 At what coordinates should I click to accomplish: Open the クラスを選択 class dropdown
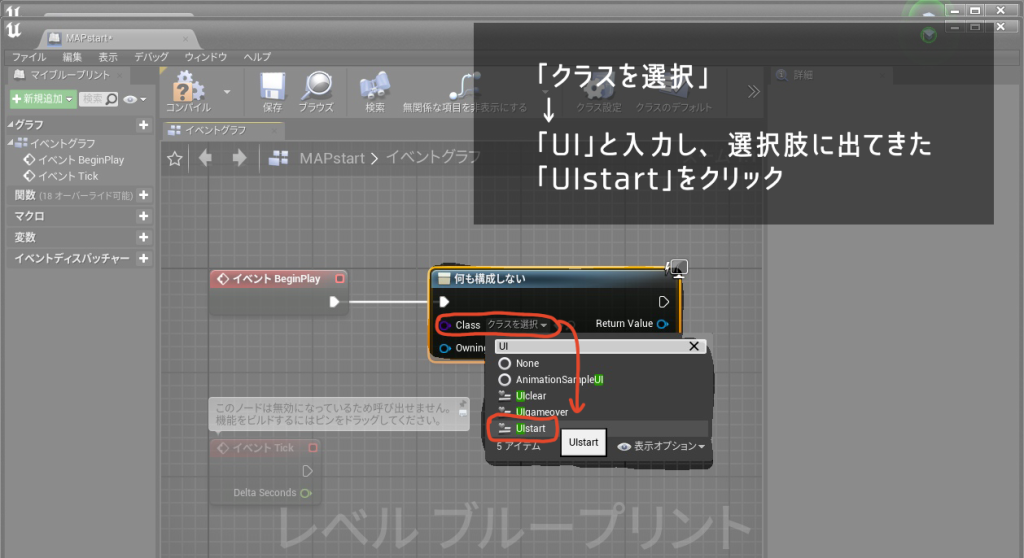pos(517,325)
